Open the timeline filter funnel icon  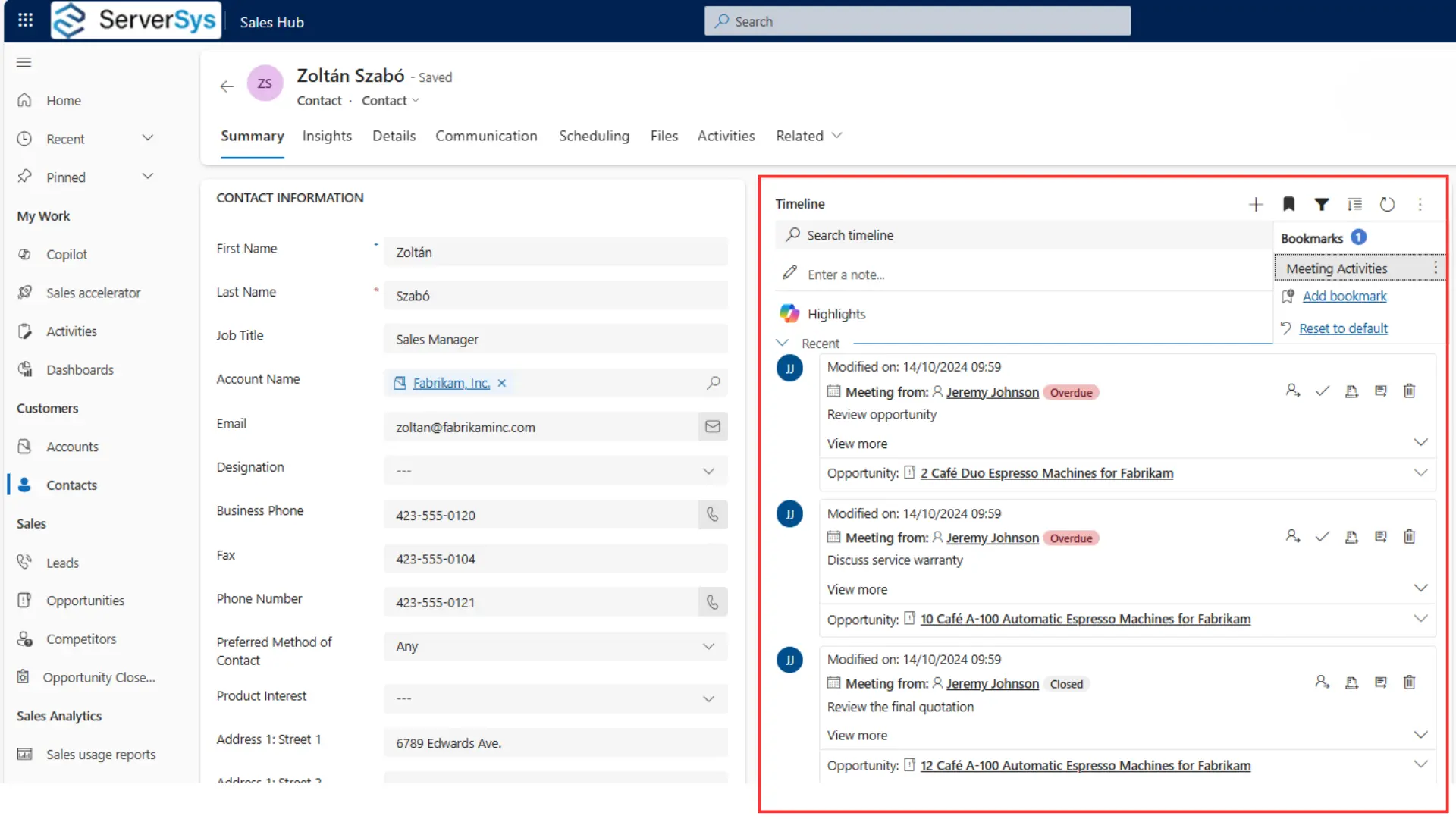tap(1322, 204)
